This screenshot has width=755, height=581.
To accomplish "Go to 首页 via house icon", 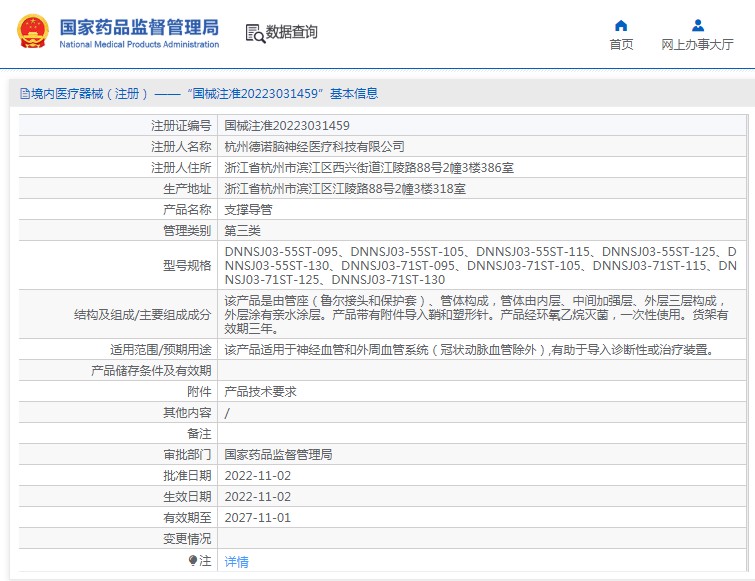I will [x=621, y=25].
